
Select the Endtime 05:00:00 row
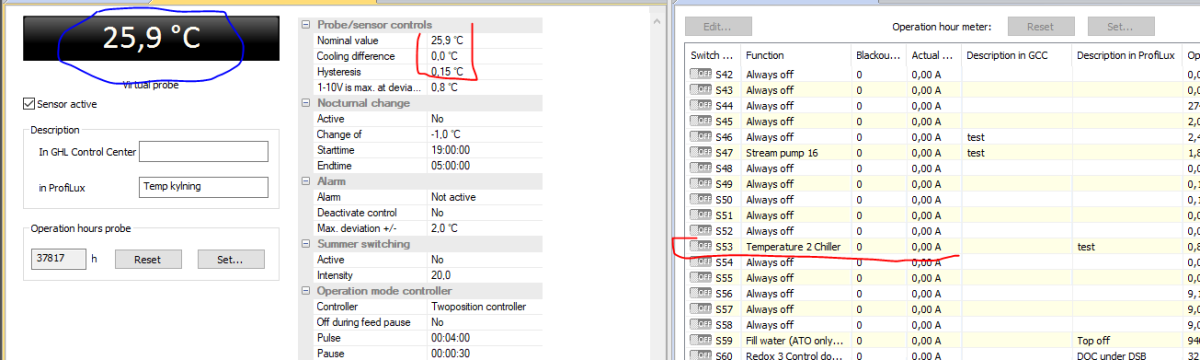[x=429, y=166]
